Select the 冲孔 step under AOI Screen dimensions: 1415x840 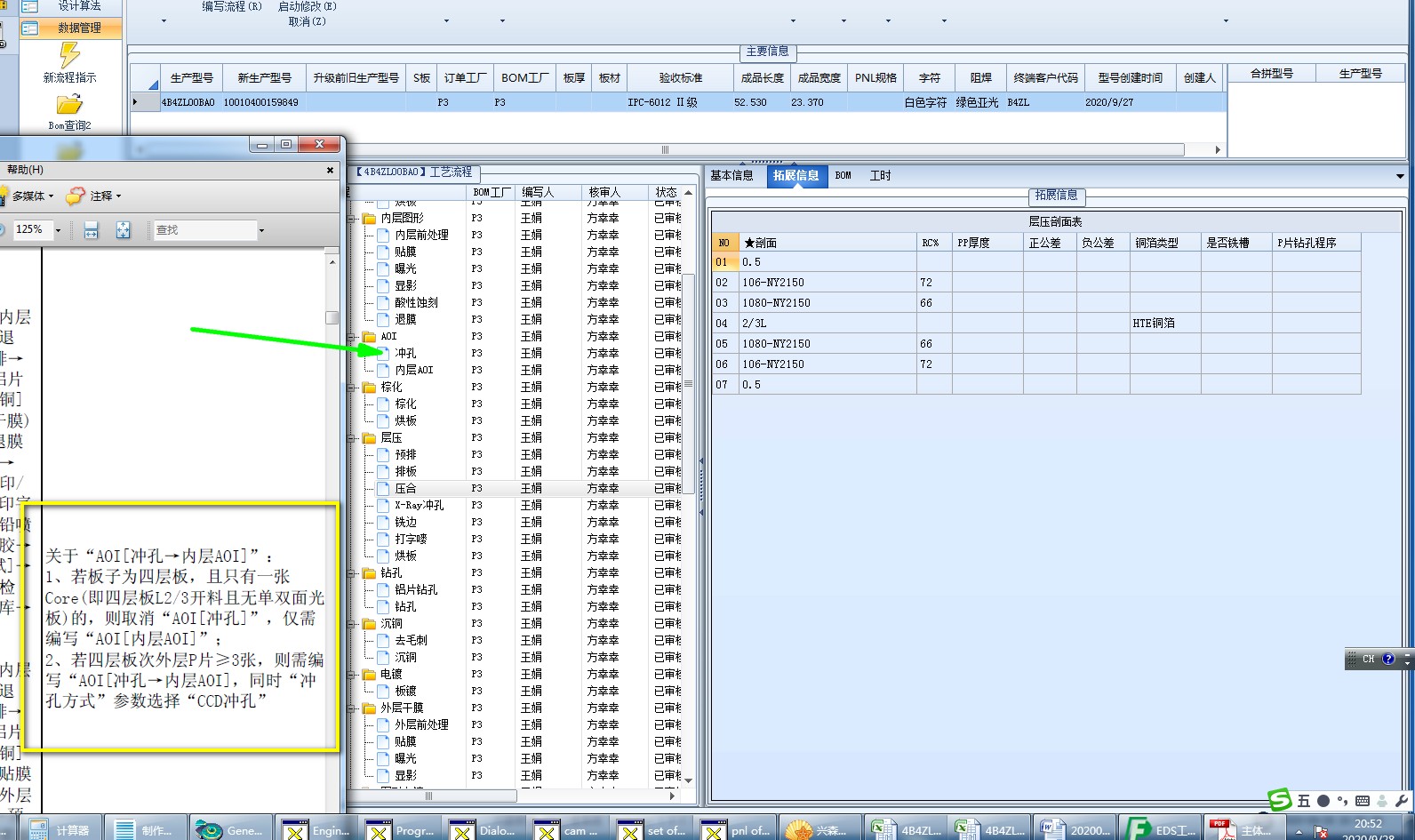coord(405,353)
